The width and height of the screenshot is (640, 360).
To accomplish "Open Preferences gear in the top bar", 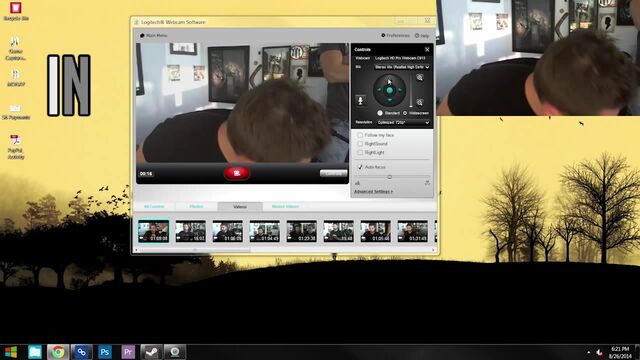I will 395,36.
